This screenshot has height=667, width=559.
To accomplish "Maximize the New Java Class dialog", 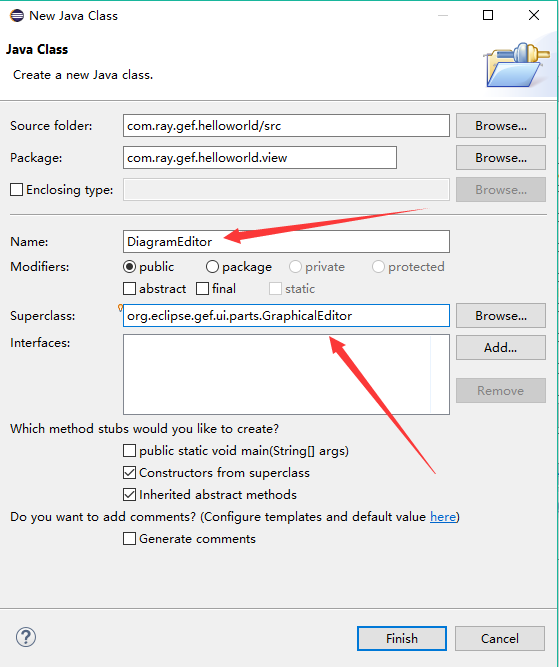I will (x=488, y=15).
